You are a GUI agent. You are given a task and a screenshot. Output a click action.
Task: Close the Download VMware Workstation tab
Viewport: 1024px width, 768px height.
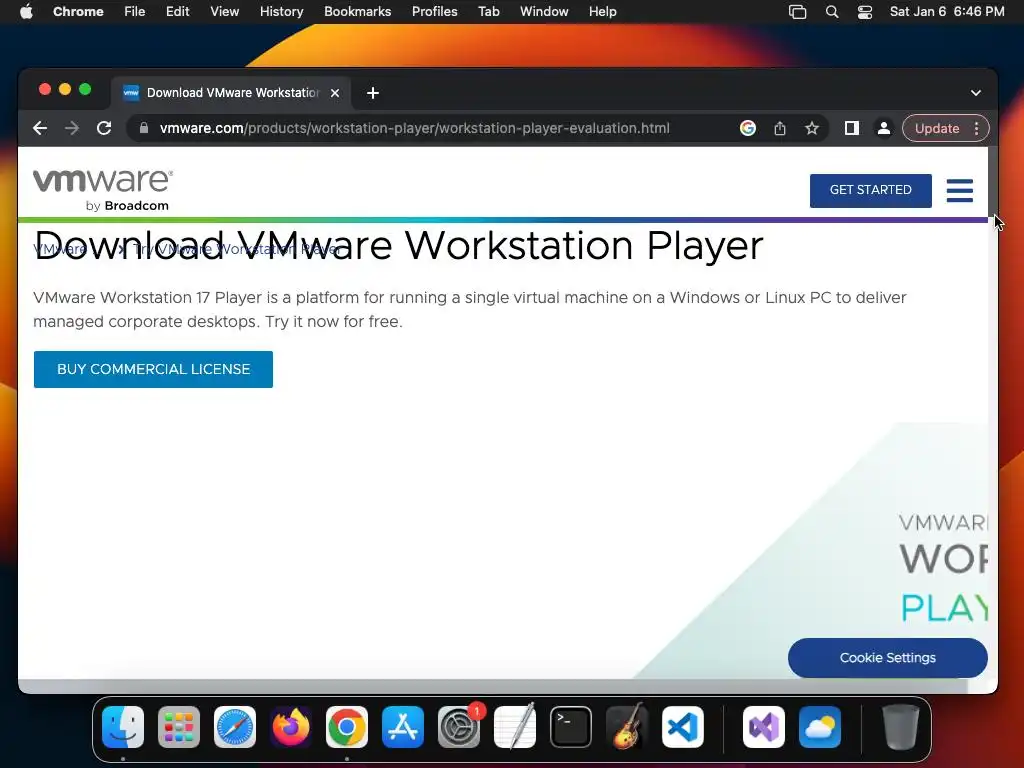pos(335,93)
